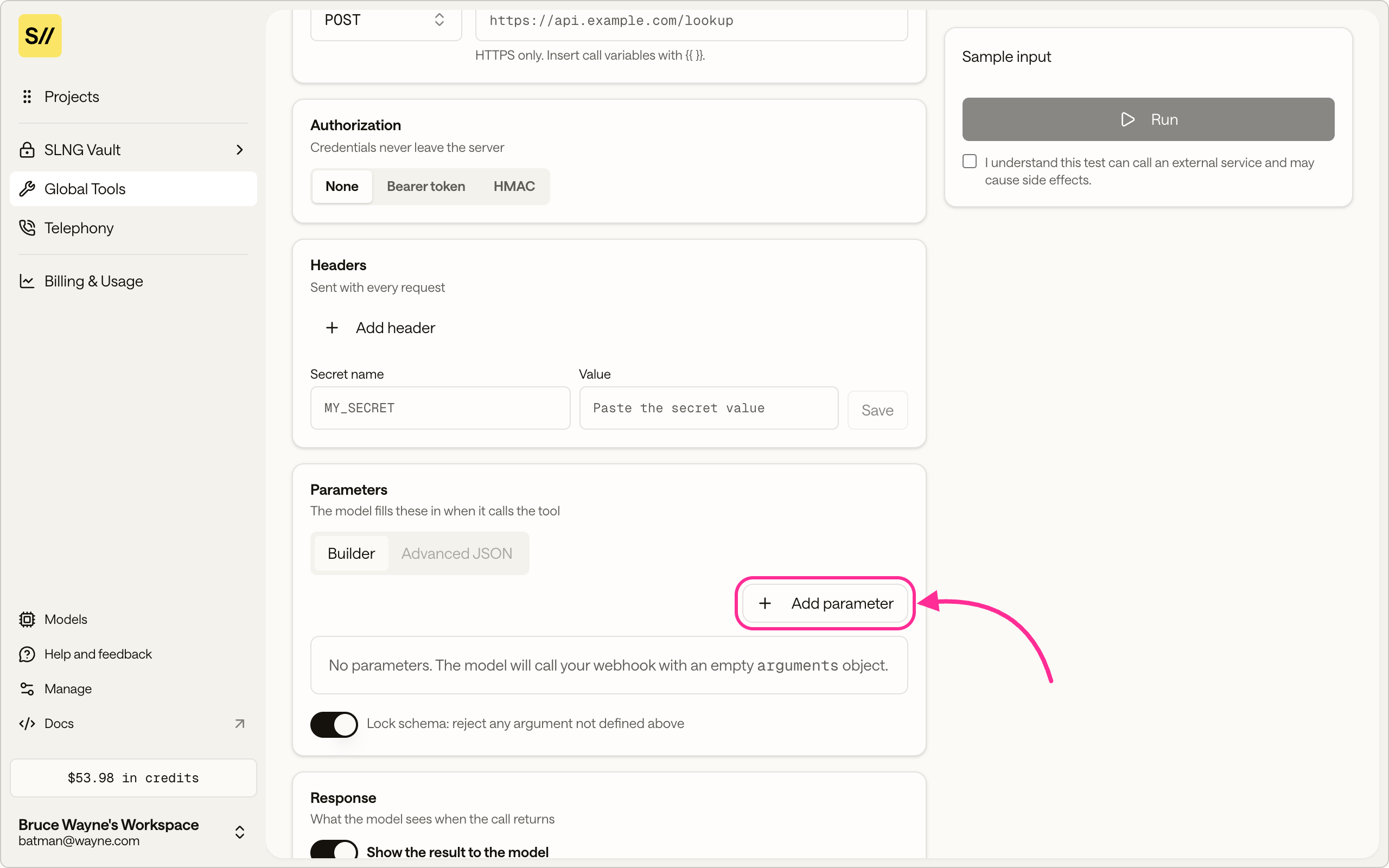Image resolution: width=1389 pixels, height=868 pixels.
Task: Open the Manage page
Action: click(x=133, y=689)
